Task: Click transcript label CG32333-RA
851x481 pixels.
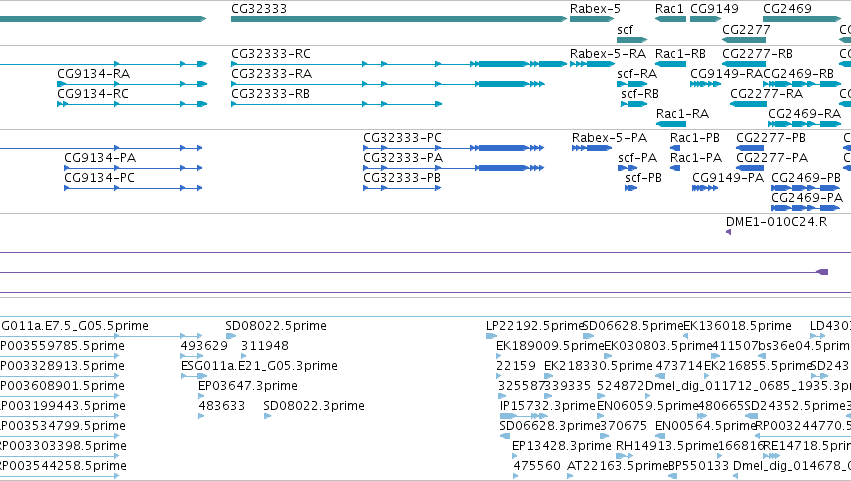Action: pyautogui.click(x=271, y=74)
